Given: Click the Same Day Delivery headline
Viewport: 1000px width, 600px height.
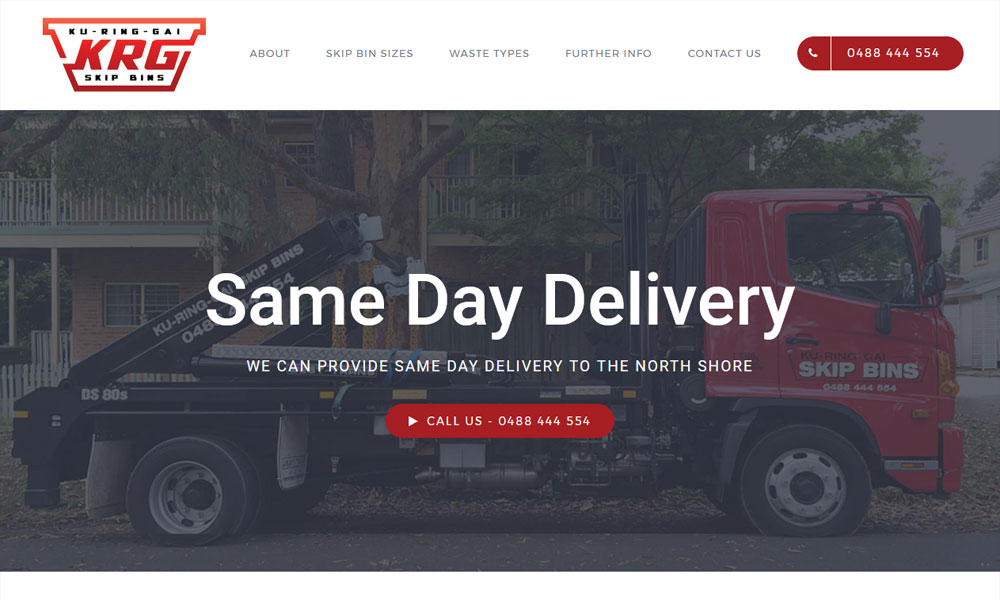Looking at the screenshot, I should 500,302.
